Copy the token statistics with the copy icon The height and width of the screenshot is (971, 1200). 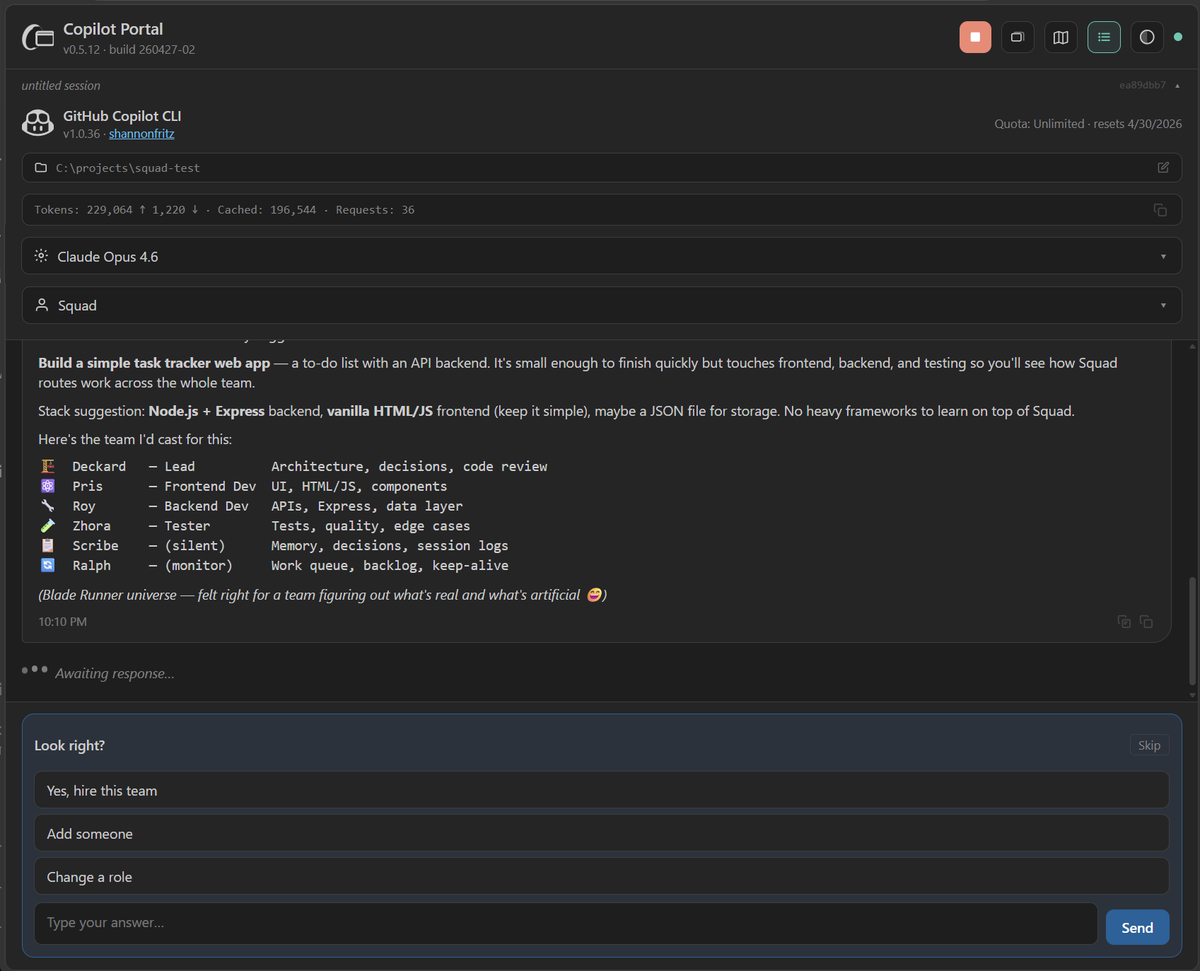click(1160, 210)
